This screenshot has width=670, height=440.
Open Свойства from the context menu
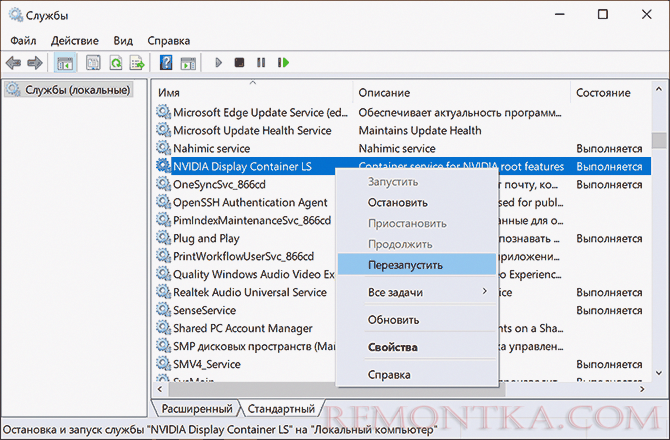pos(393,347)
